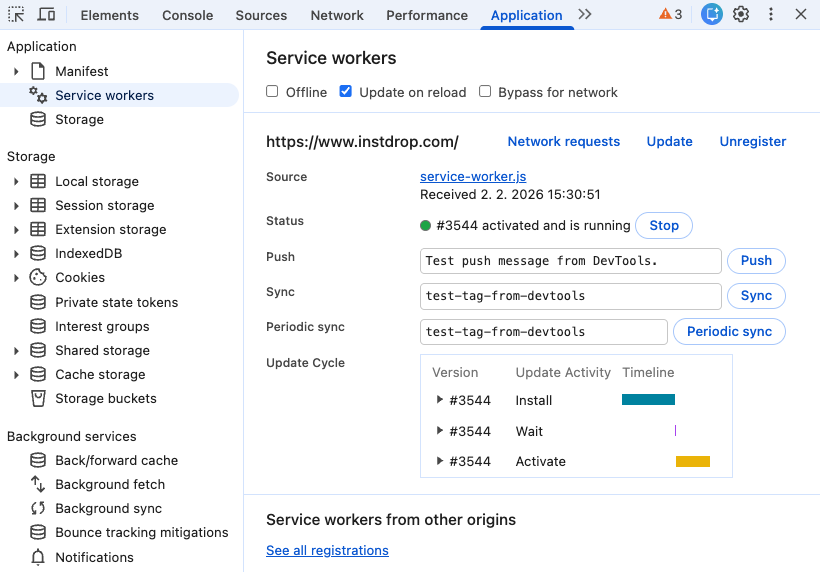The height and width of the screenshot is (572, 820).
Task: Expand the Shared storage node
Action: point(16,350)
